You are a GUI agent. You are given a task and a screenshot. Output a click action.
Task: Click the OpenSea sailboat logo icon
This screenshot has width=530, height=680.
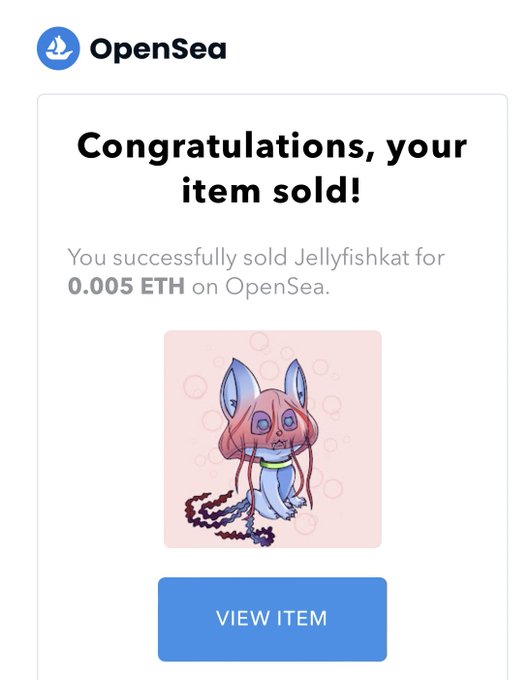point(59,48)
